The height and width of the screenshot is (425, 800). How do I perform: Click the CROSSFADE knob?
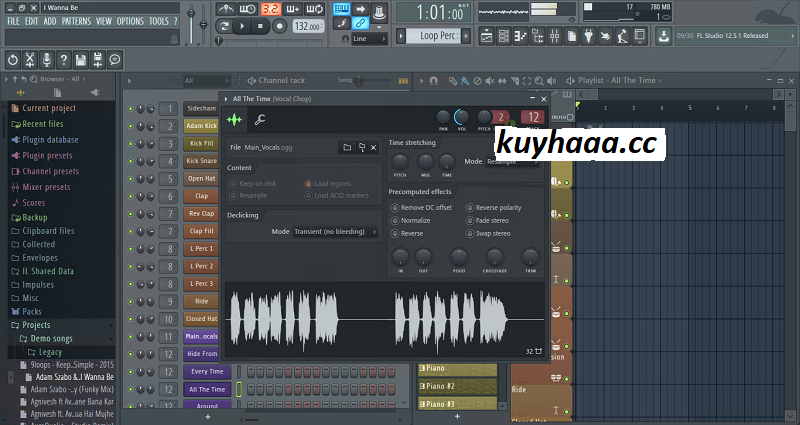point(494,257)
